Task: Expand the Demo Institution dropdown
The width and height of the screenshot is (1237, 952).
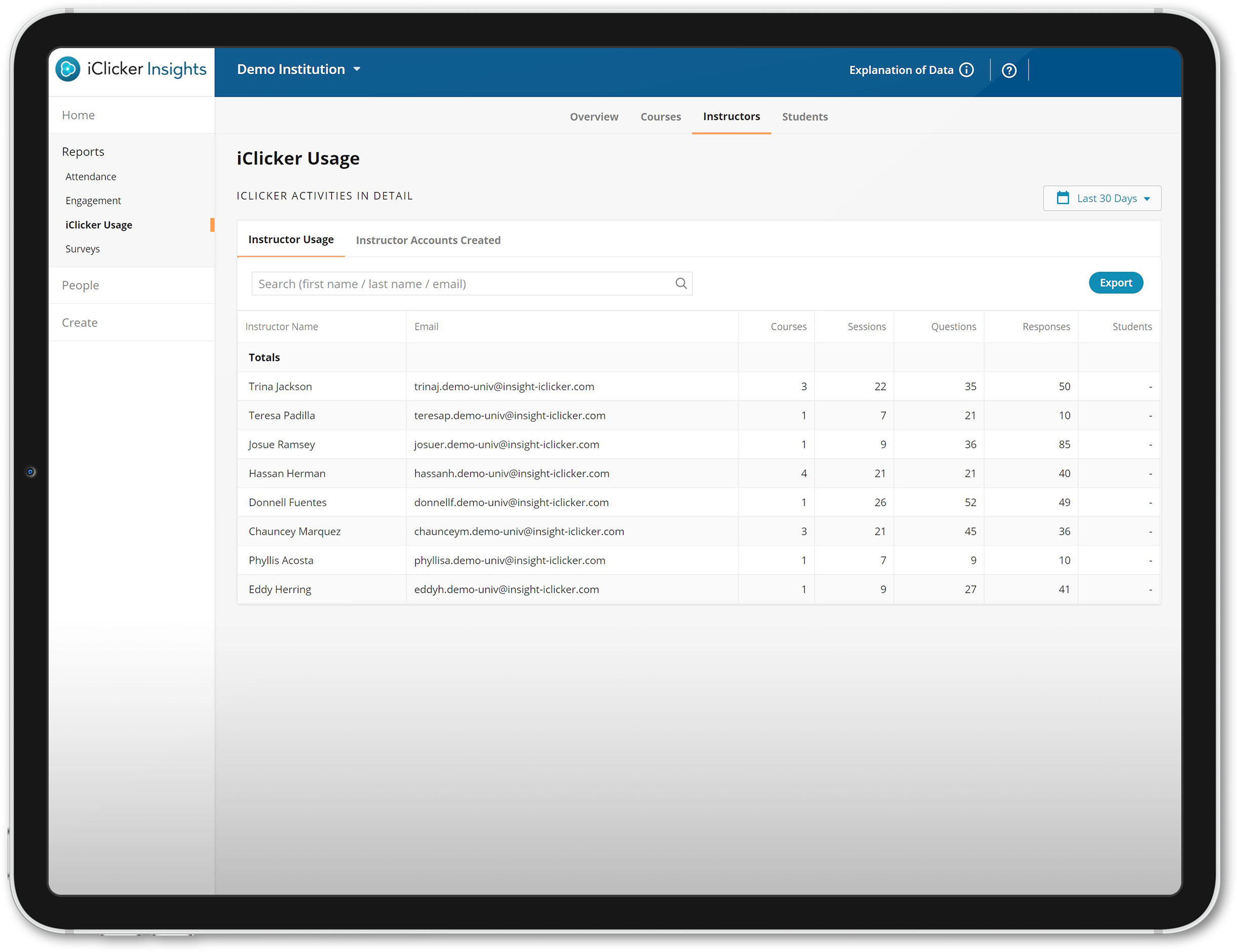Action: click(x=298, y=69)
